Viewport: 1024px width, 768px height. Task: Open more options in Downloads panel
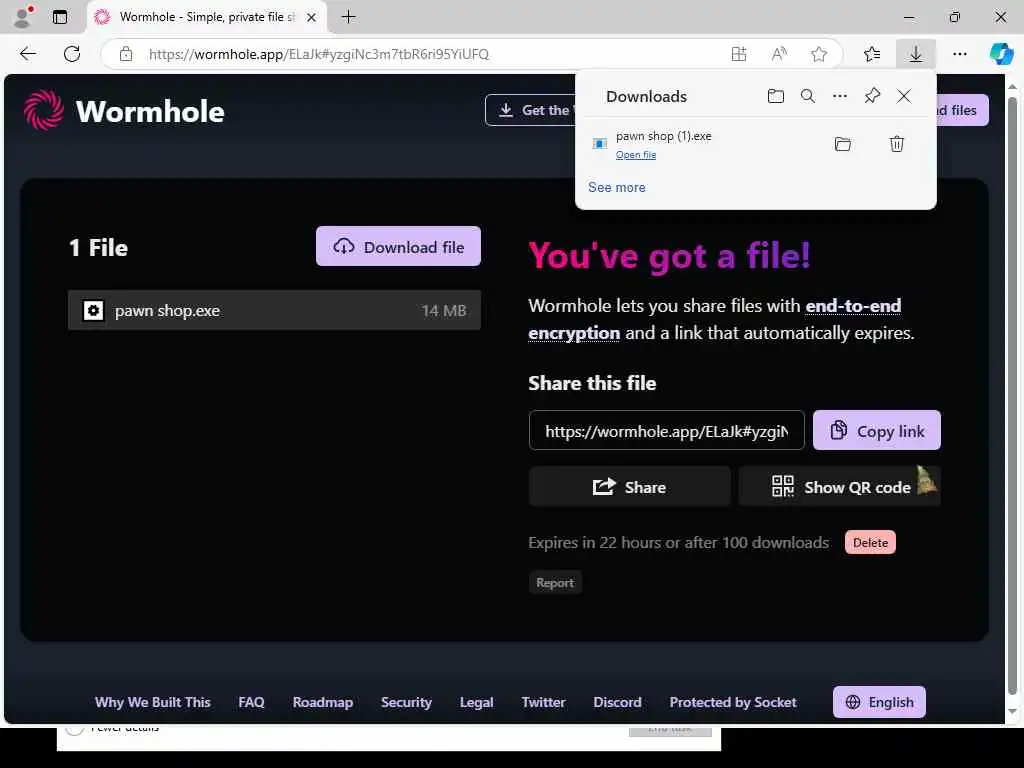click(840, 97)
